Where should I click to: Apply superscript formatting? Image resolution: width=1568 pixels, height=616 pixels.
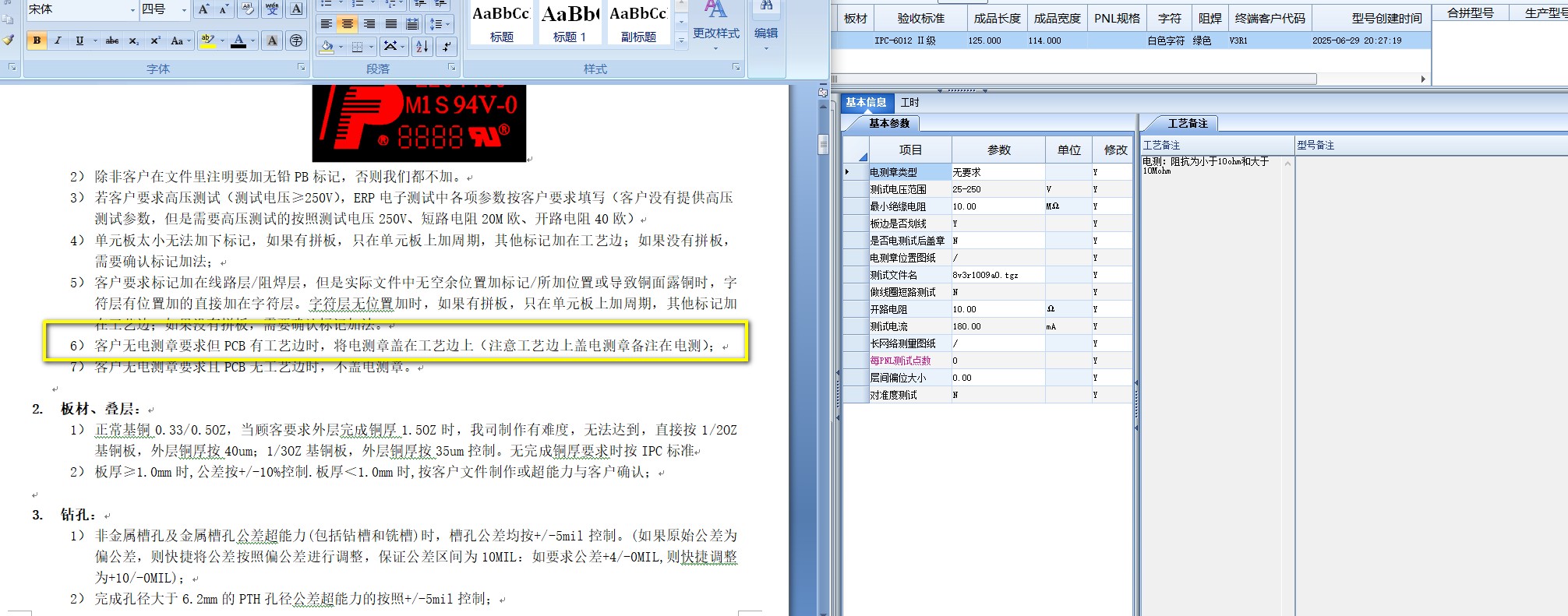tap(155, 40)
